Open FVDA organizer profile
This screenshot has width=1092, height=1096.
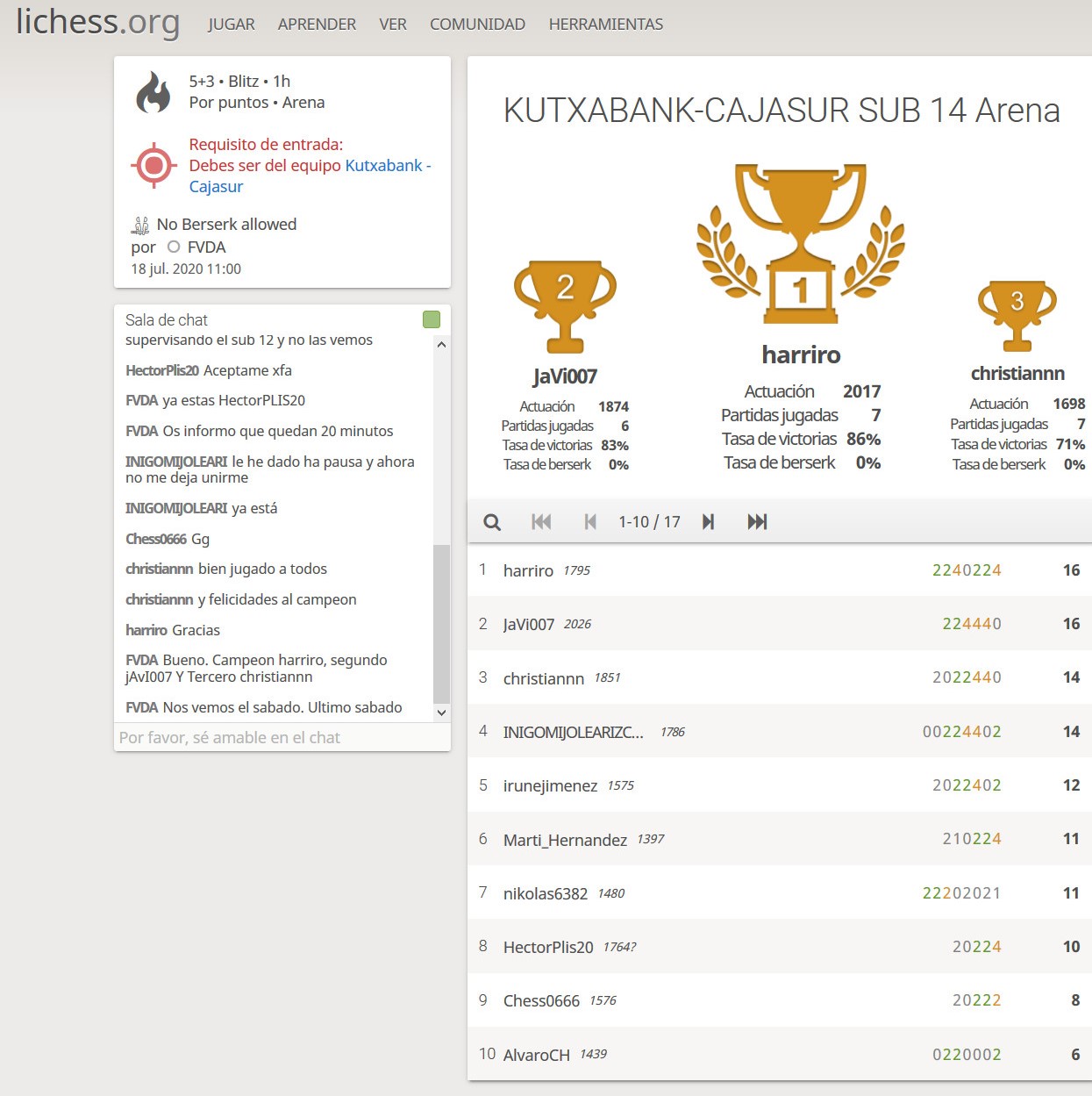(x=206, y=247)
